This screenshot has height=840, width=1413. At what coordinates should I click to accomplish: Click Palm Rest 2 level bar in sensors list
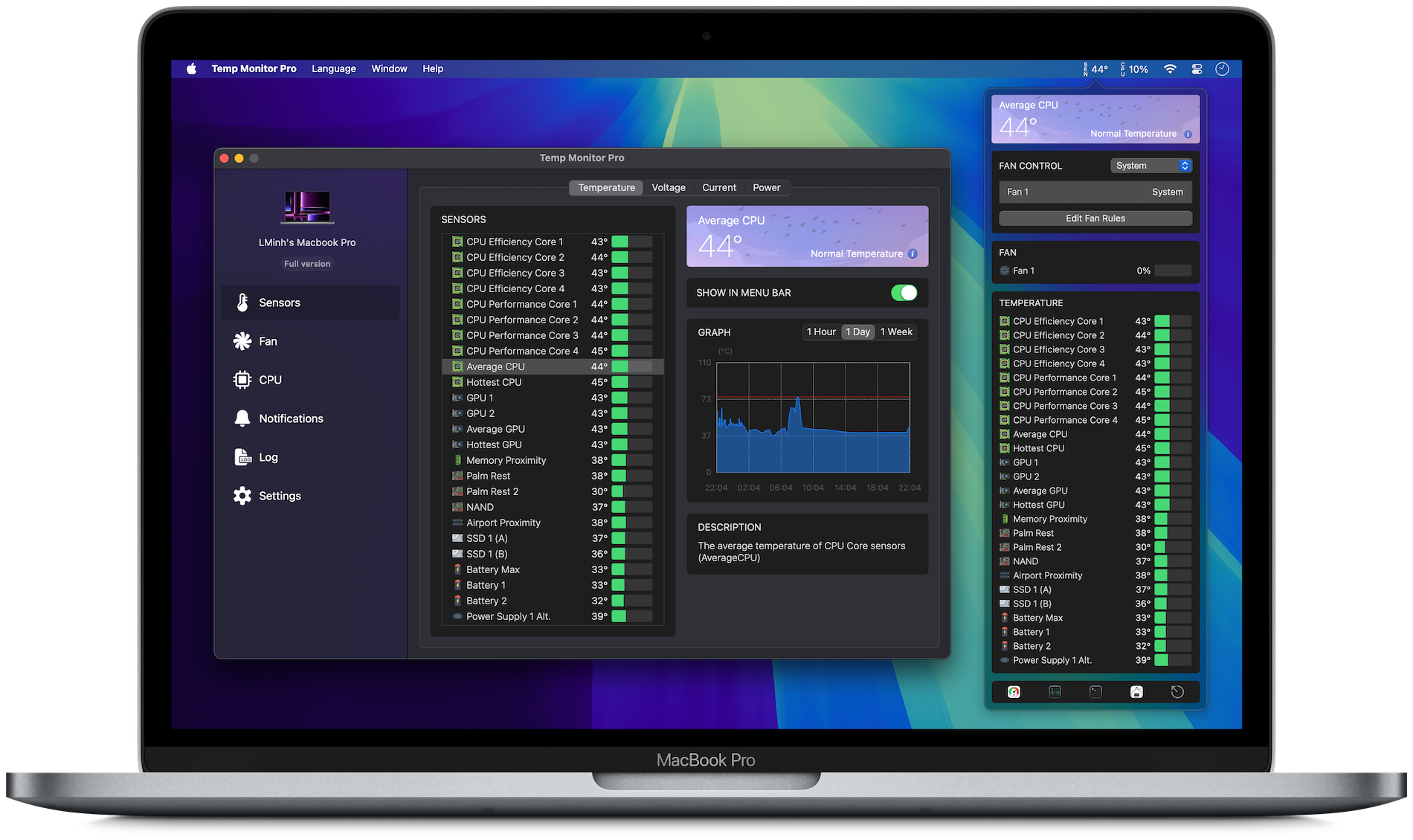pos(631,491)
